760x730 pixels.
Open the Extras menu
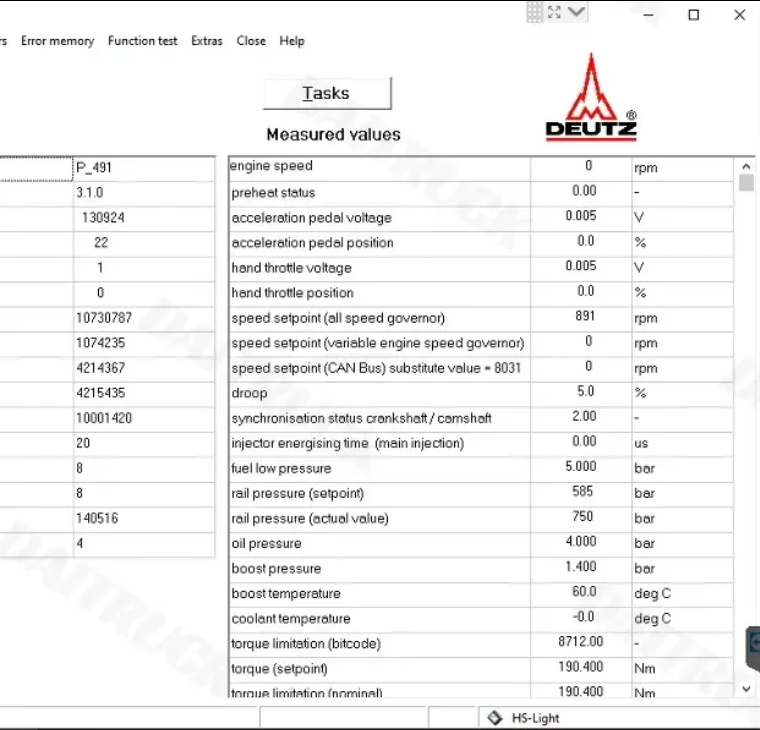point(207,41)
